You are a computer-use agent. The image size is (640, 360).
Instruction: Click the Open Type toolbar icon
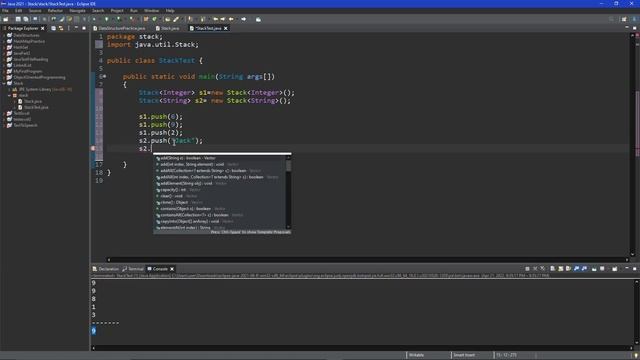[x=168, y=19]
